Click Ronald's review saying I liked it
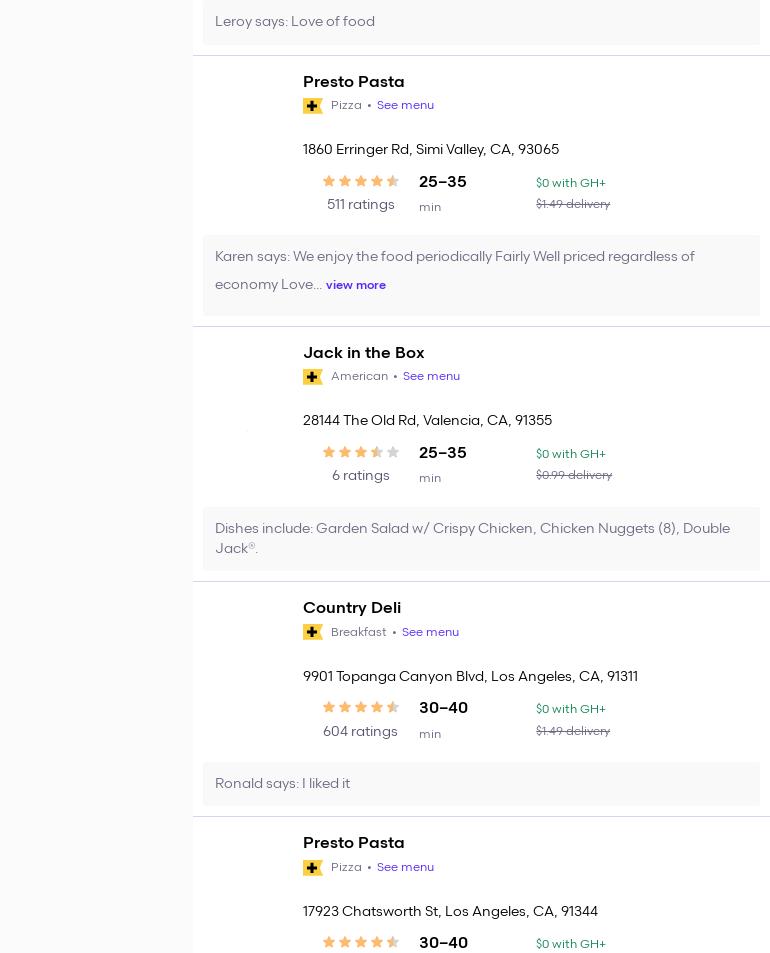 [282, 784]
